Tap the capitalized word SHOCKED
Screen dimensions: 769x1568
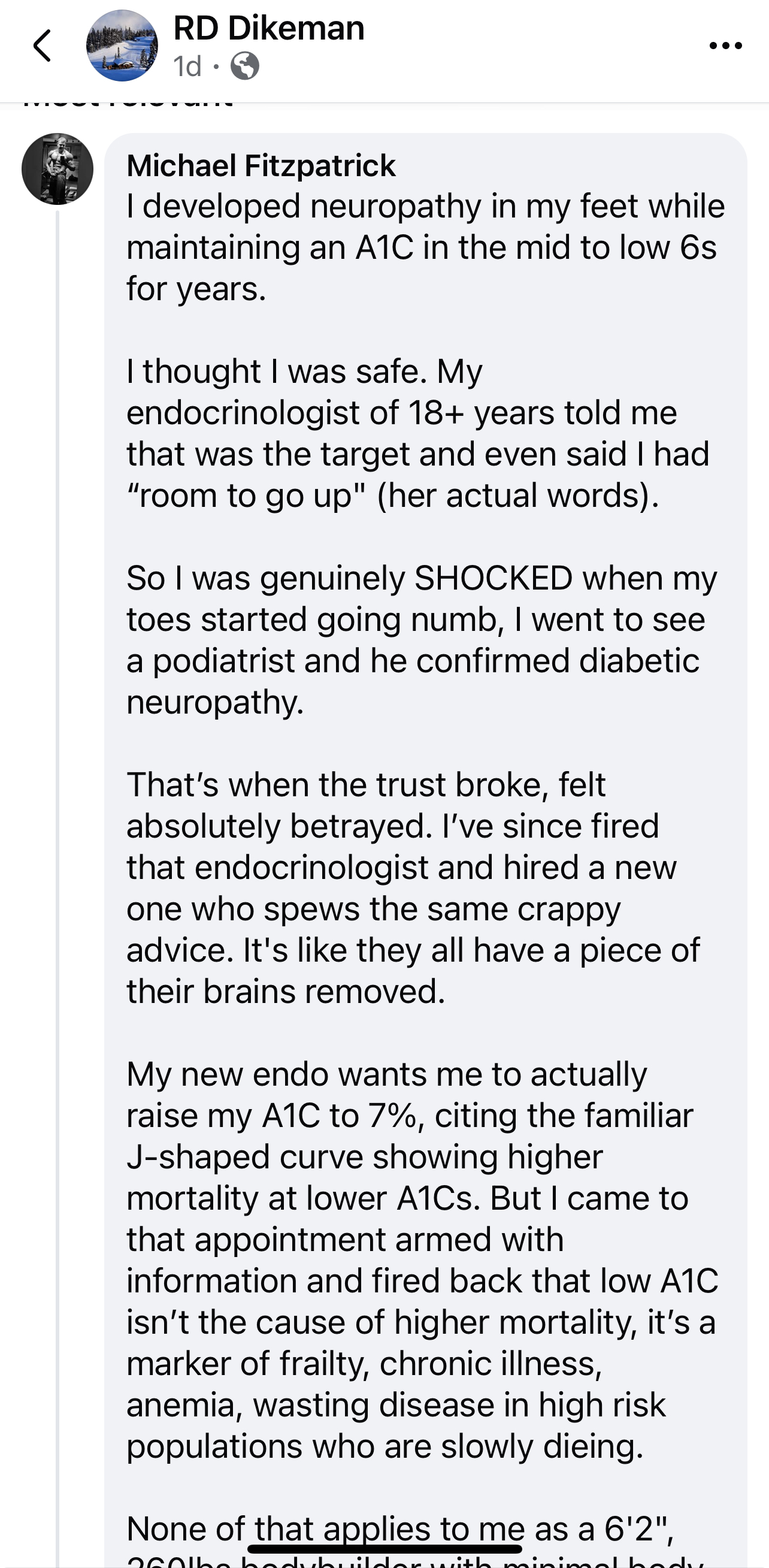493,578
